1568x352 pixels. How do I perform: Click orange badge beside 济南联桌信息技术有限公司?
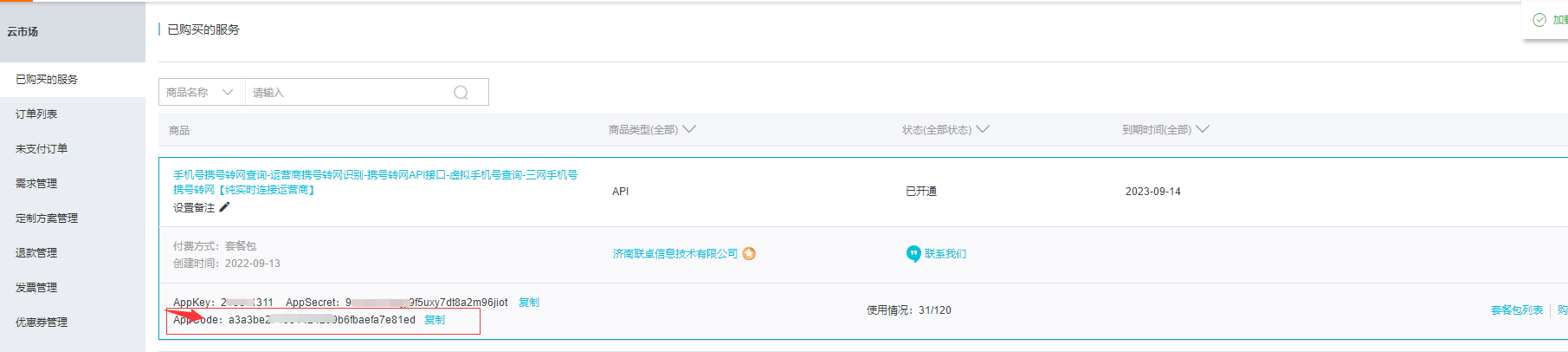749,254
